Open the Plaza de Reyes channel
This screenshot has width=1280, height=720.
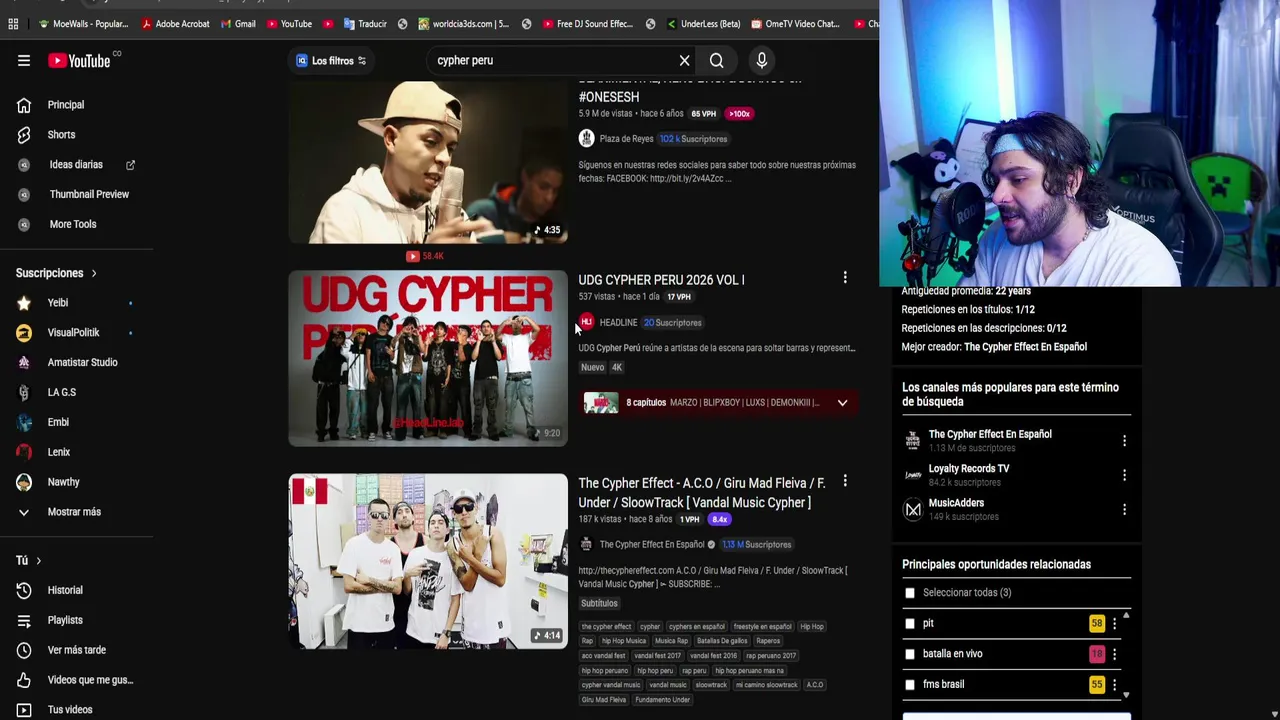(x=626, y=139)
